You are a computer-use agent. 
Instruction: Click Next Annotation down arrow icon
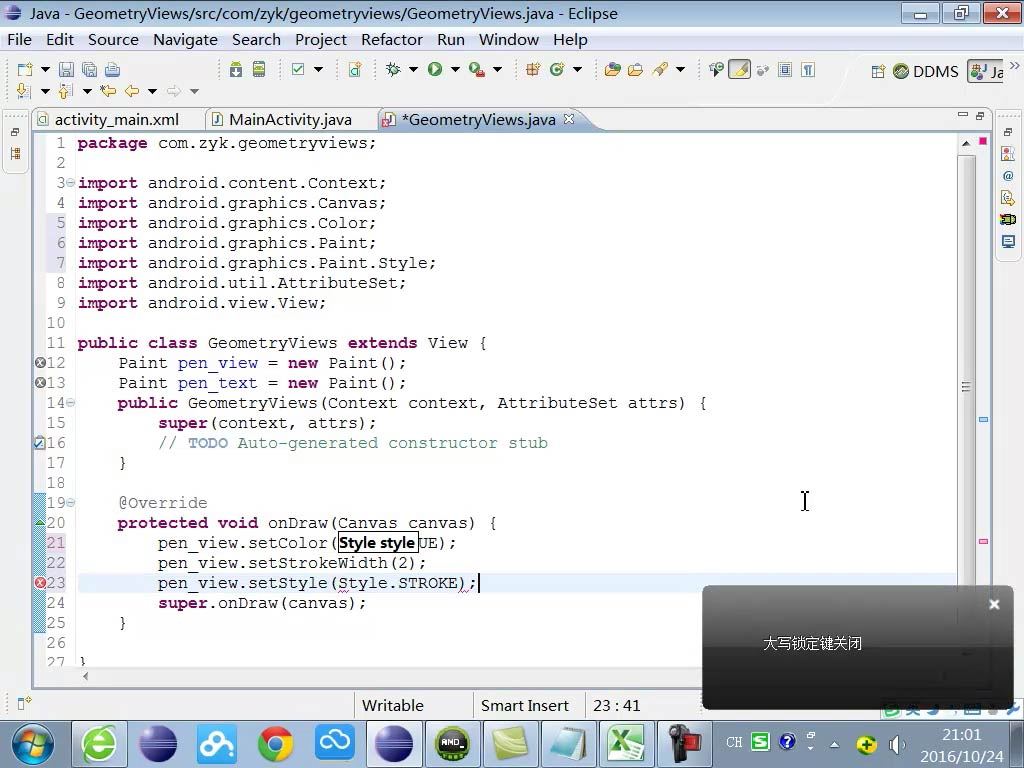click(24, 91)
